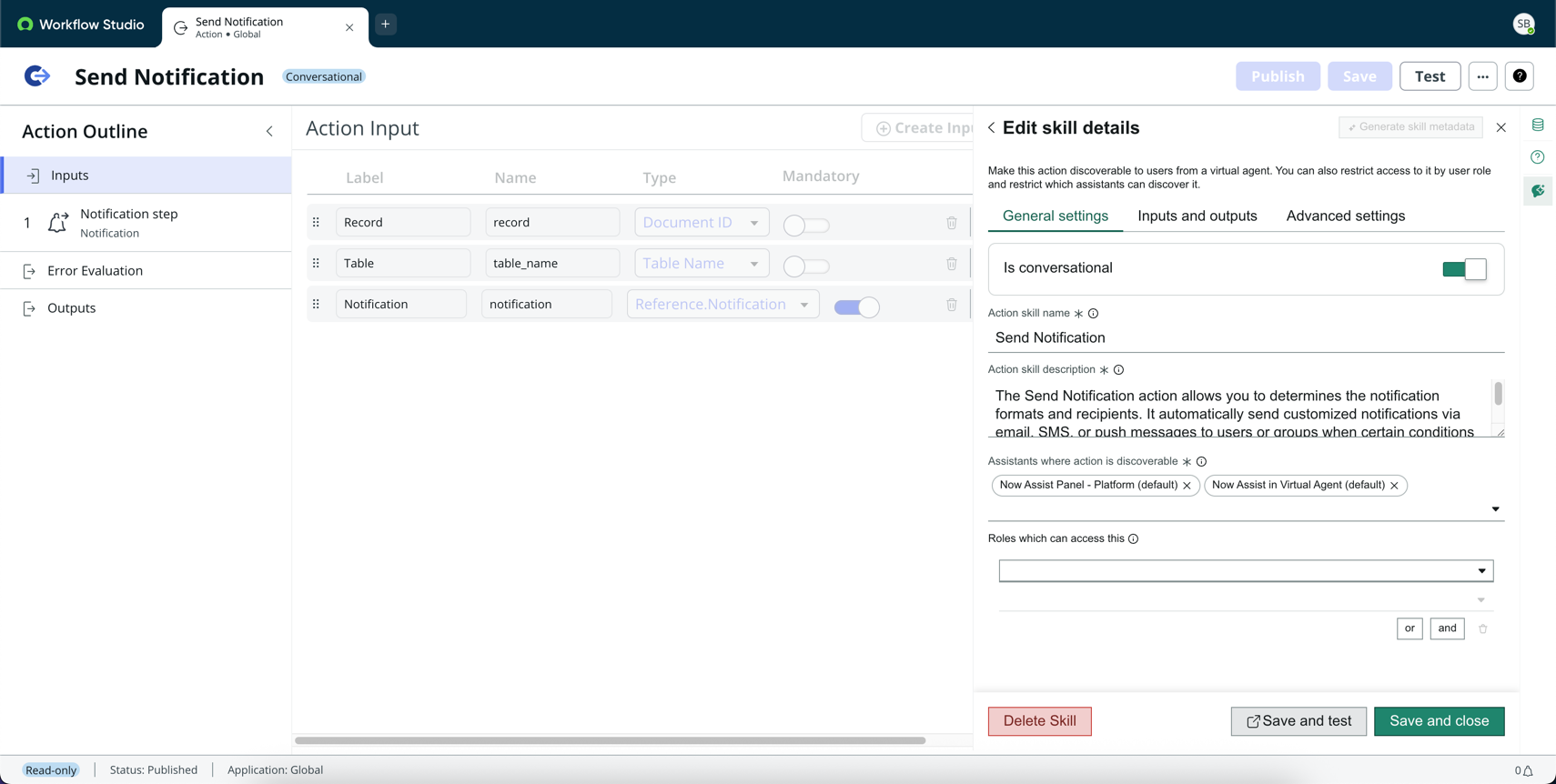Open the help question mark icon
The height and width of the screenshot is (784, 1556).
click(1520, 76)
